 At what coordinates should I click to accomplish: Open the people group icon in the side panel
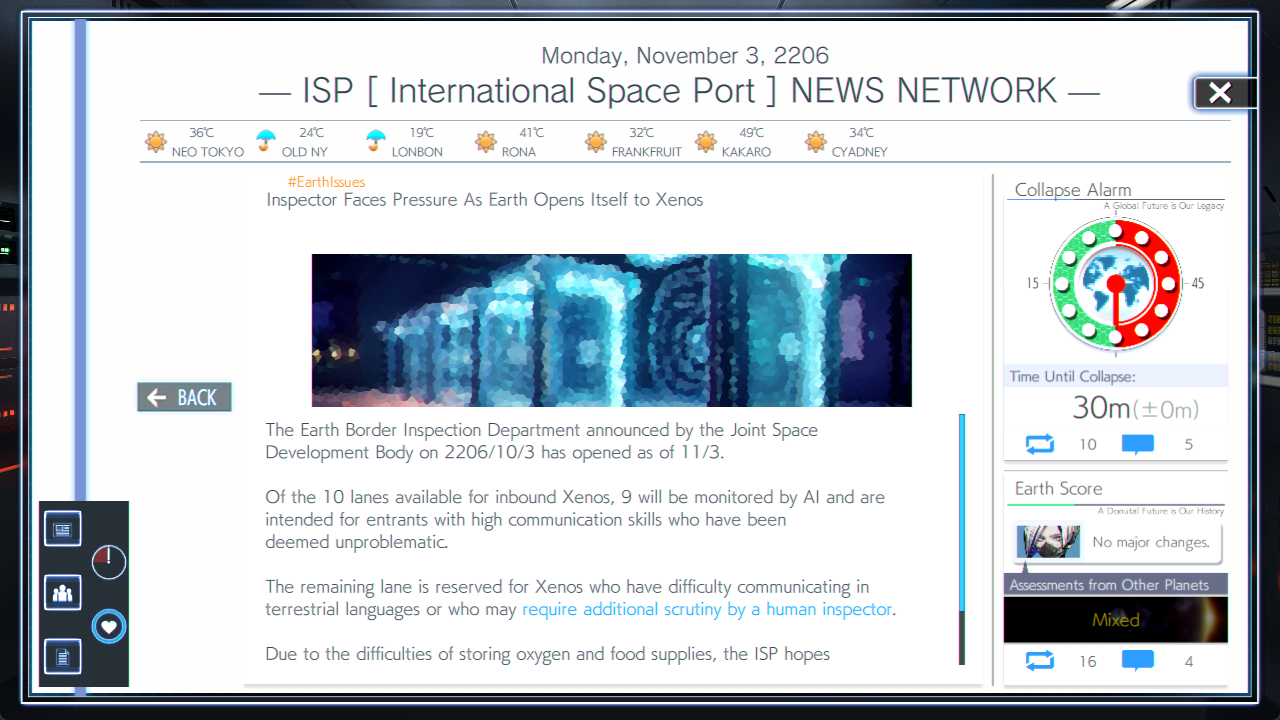(x=62, y=593)
